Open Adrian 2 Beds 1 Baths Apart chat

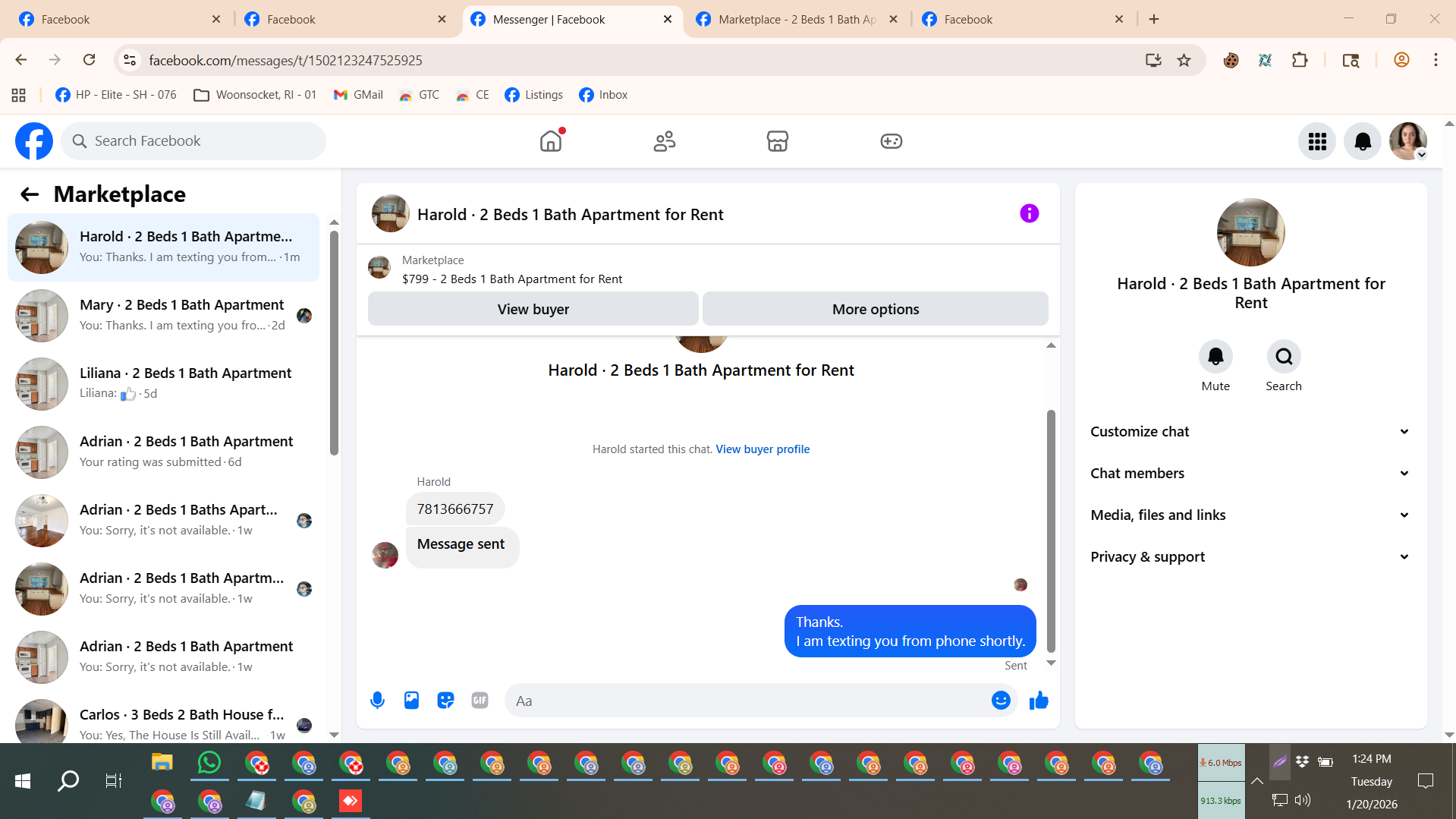coord(163,521)
